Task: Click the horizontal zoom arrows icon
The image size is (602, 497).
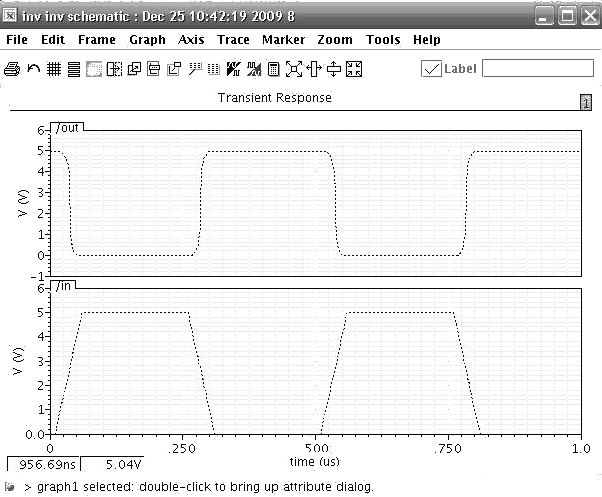Action: 314,69
